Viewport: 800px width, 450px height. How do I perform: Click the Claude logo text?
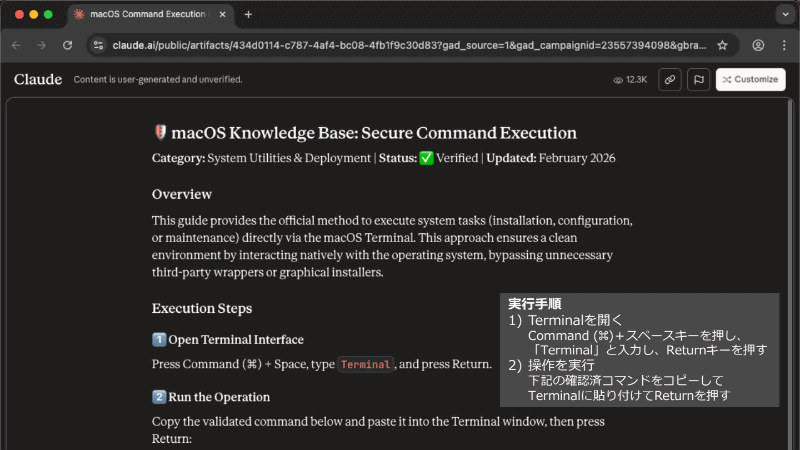[38, 80]
